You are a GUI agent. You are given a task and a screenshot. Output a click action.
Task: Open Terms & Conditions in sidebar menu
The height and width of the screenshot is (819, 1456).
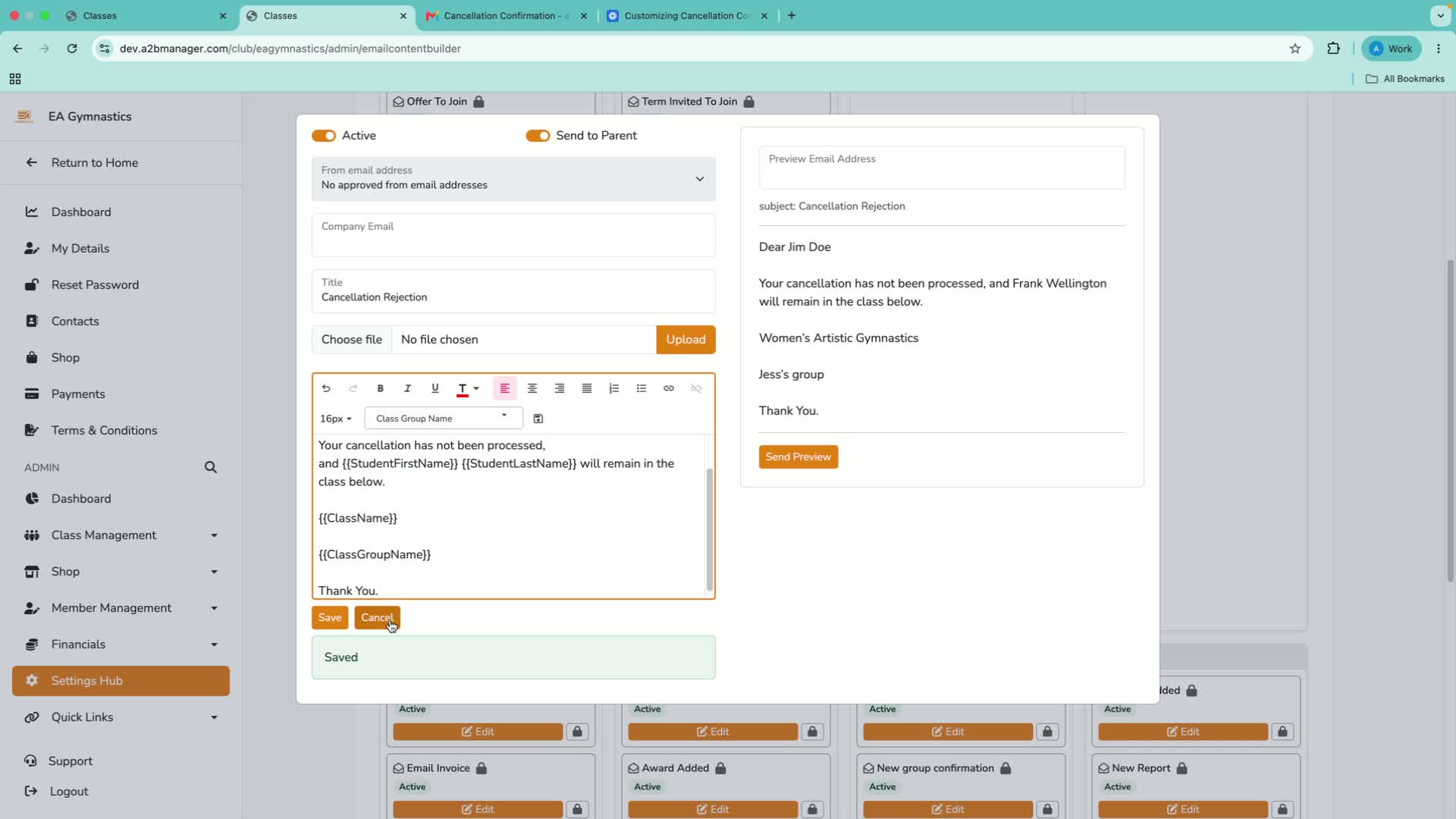(x=105, y=431)
